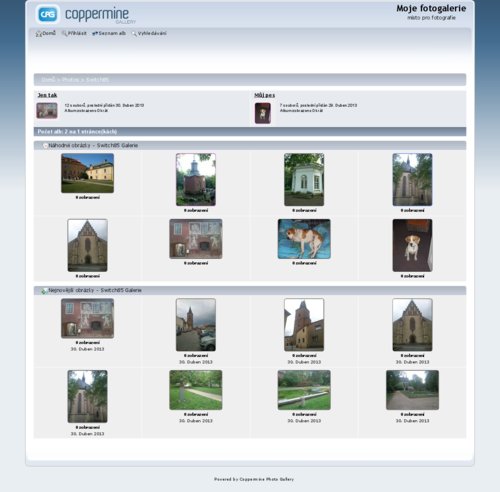Image resolution: width=500 pixels, height=492 pixels.
Task: Open the red and yellow palace building thumbnail
Action: point(87,173)
